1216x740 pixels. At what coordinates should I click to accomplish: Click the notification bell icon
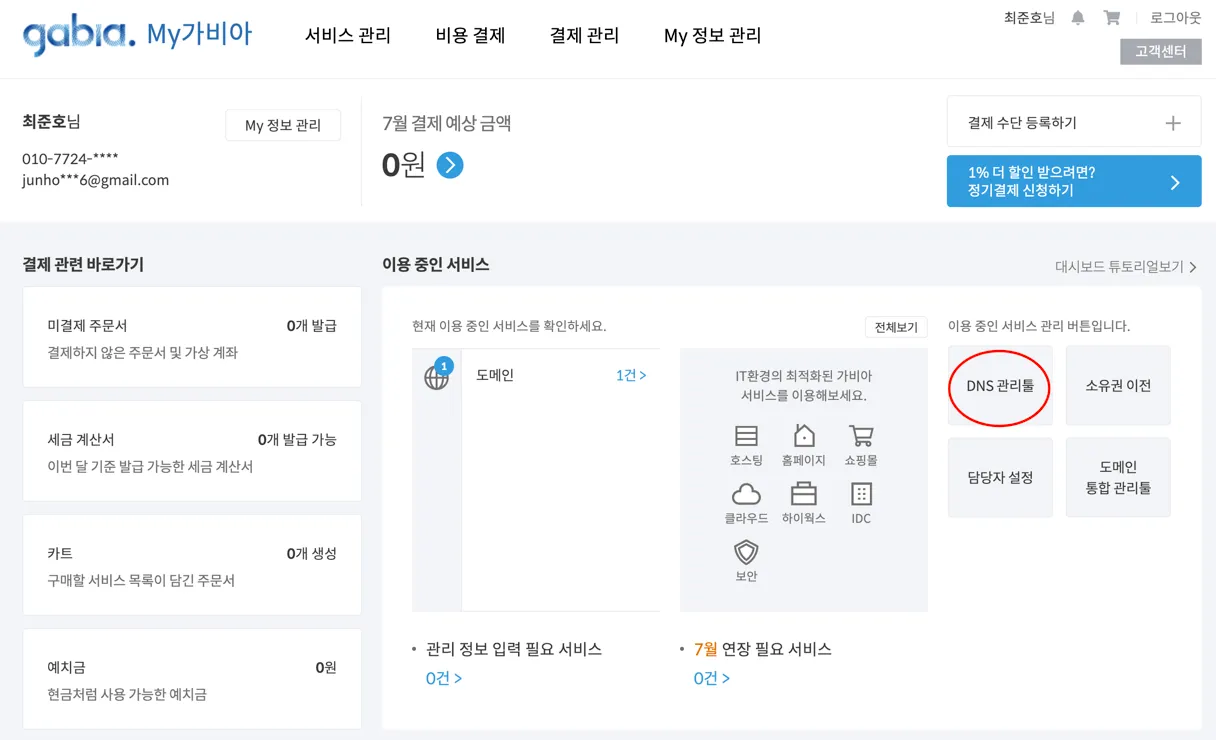[1078, 18]
